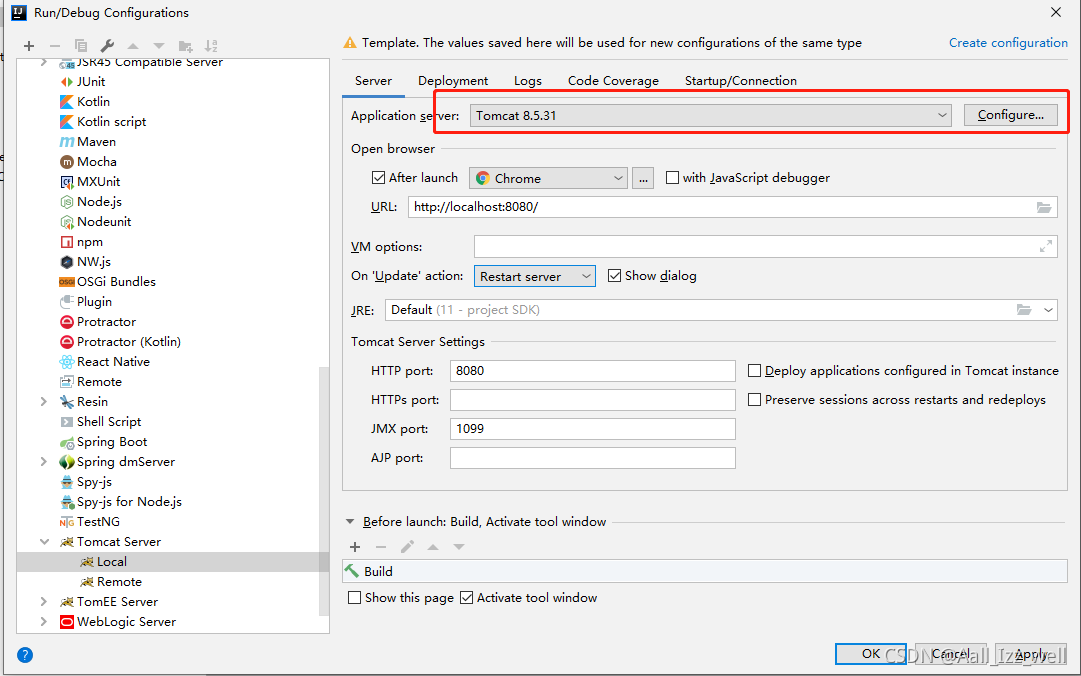This screenshot has height=676, width=1081.
Task: Select the React Native template
Action: pos(113,361)
